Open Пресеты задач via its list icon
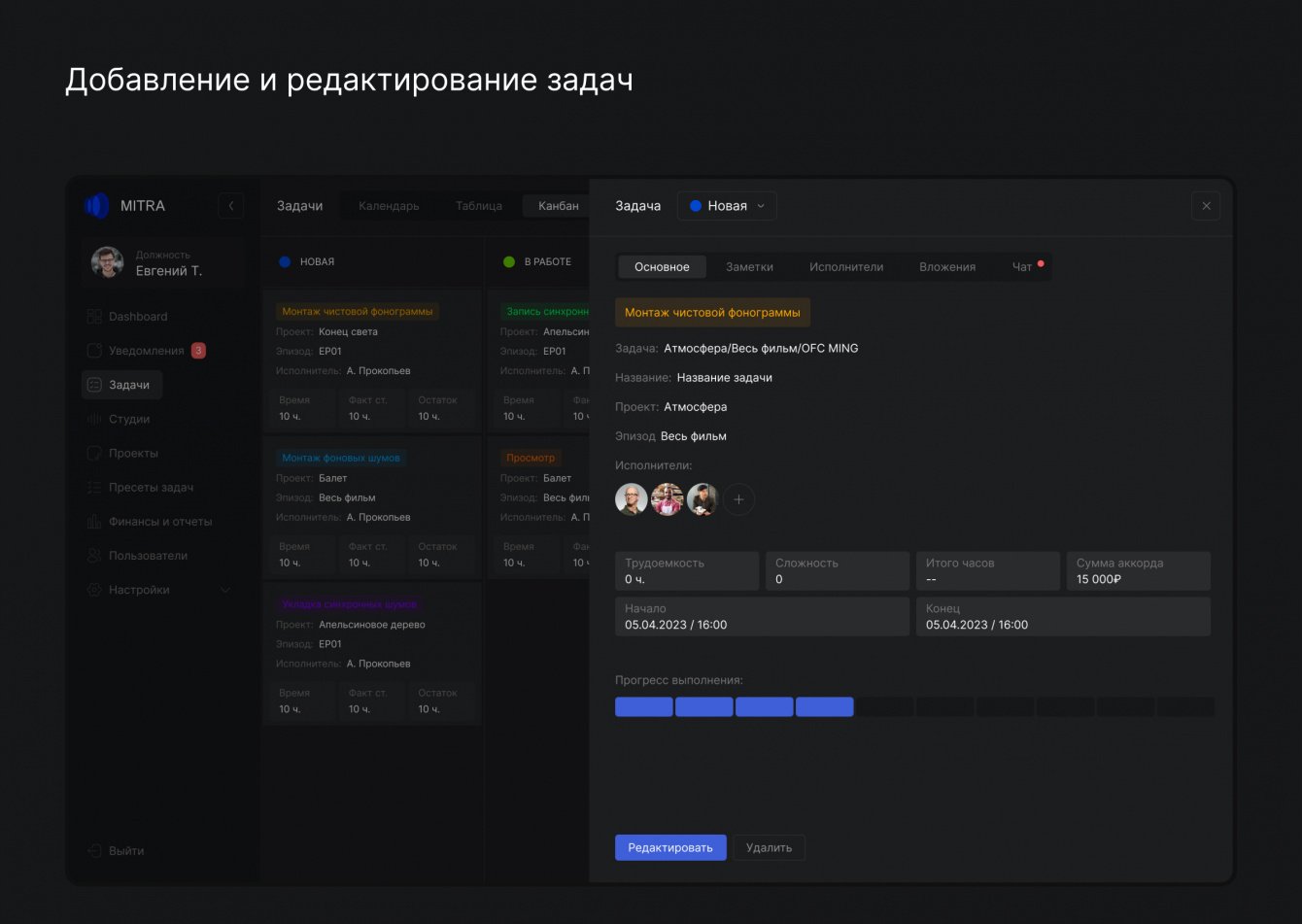The image size is (1302, 924). tap(94, 487)
